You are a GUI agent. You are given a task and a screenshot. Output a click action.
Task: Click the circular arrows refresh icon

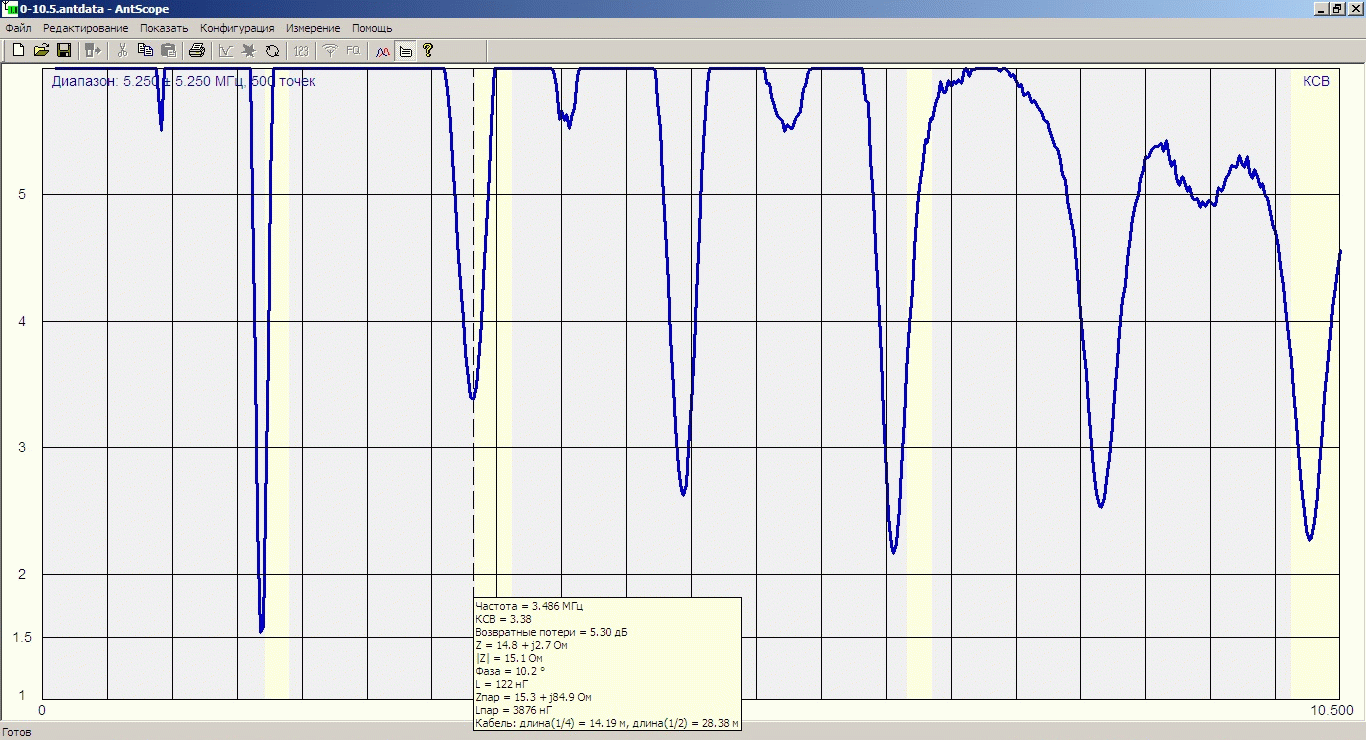pos(272,50)
